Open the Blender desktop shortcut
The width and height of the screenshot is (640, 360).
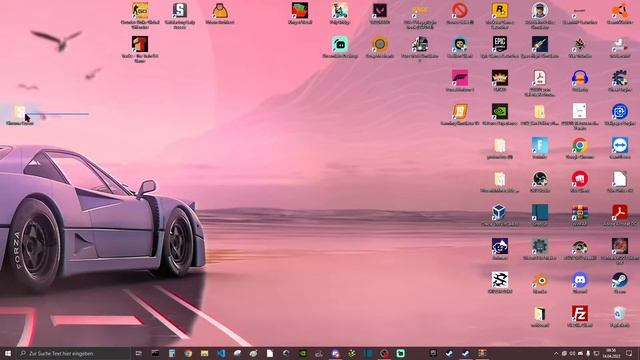[x=540, y=282]
